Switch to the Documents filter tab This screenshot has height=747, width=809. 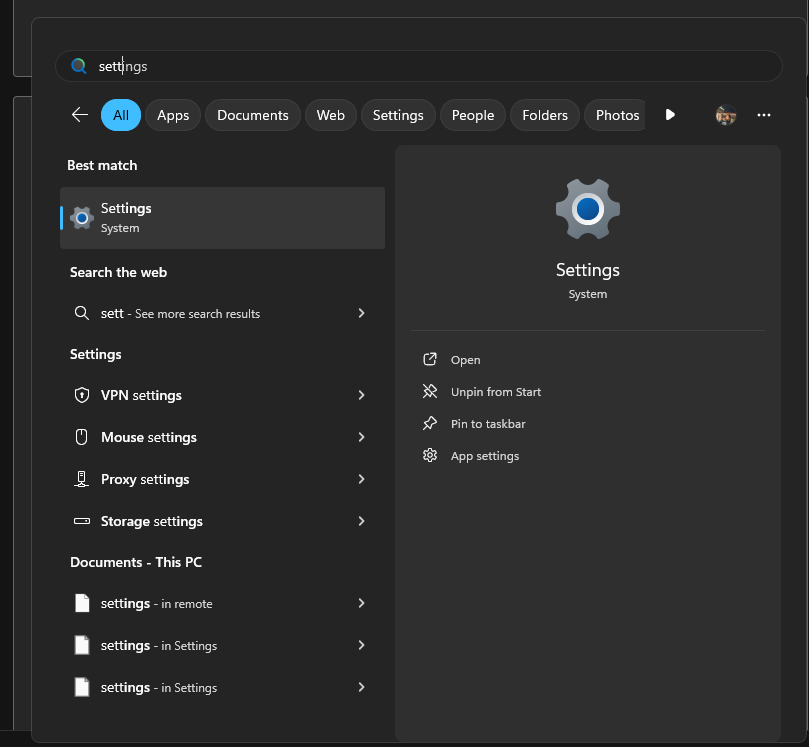253,115
